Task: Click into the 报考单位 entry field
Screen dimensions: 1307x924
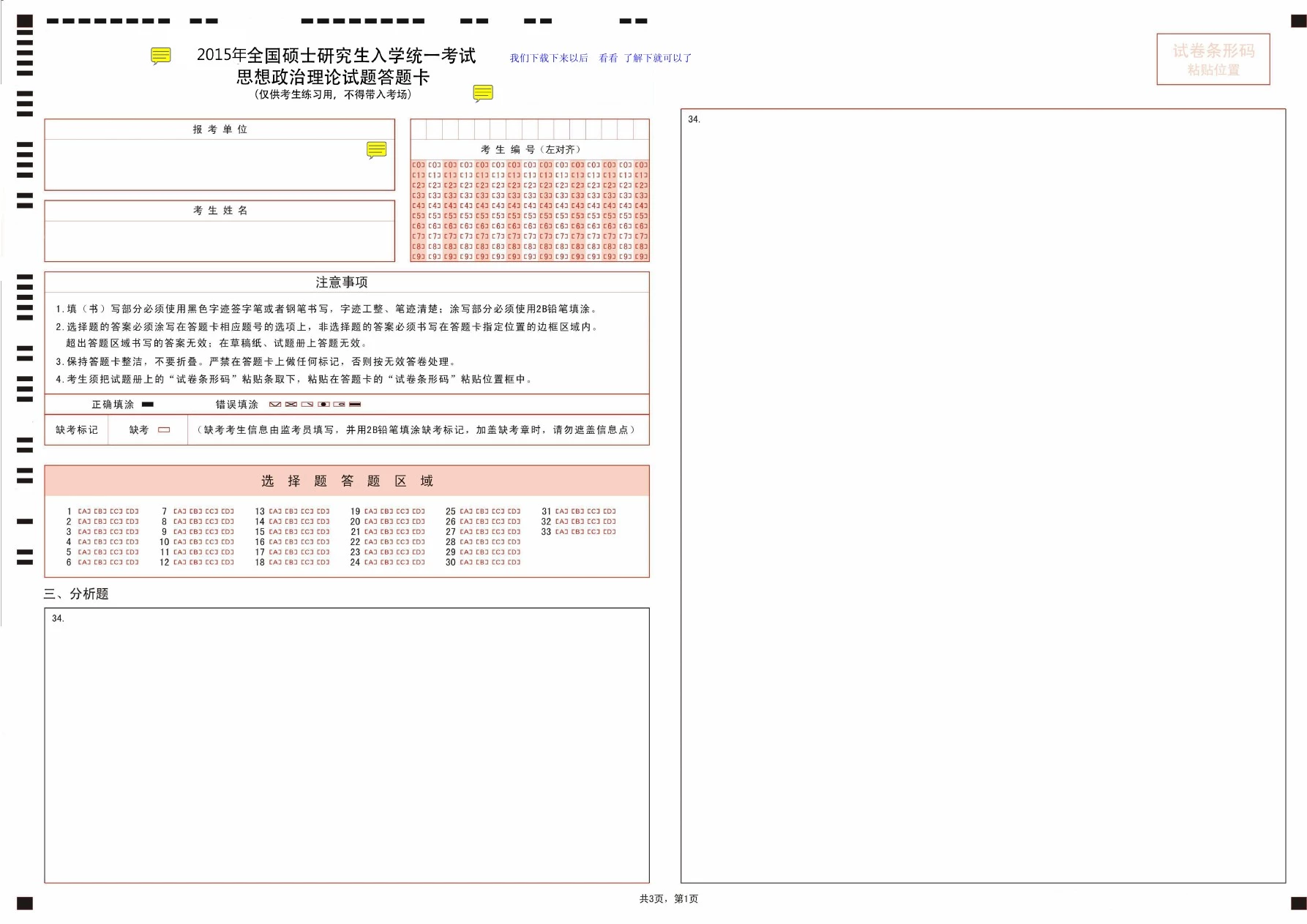Action: point(220,165)
